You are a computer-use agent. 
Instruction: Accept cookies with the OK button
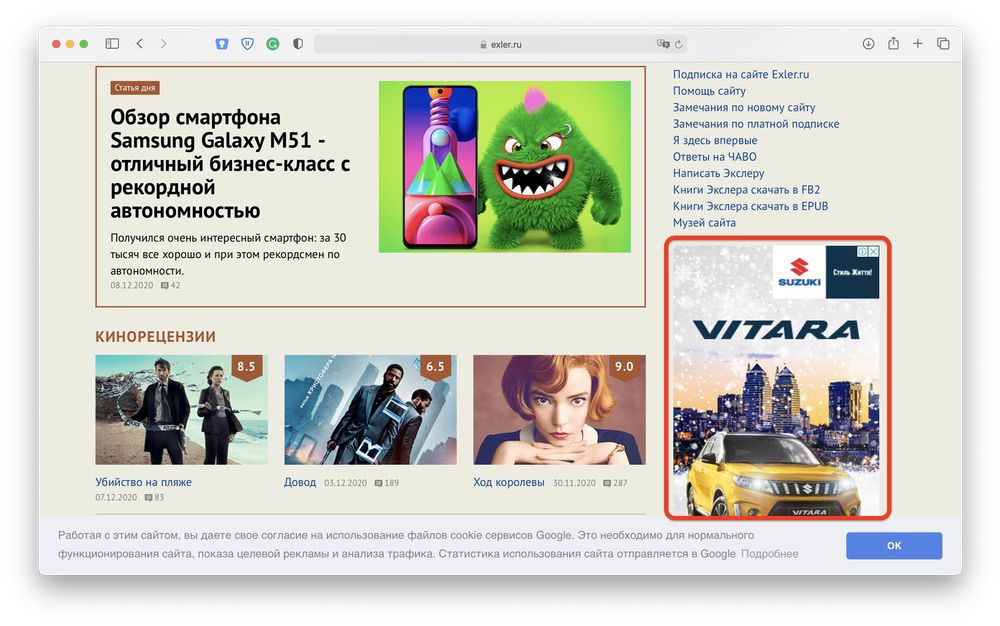(x=893, y=546)
